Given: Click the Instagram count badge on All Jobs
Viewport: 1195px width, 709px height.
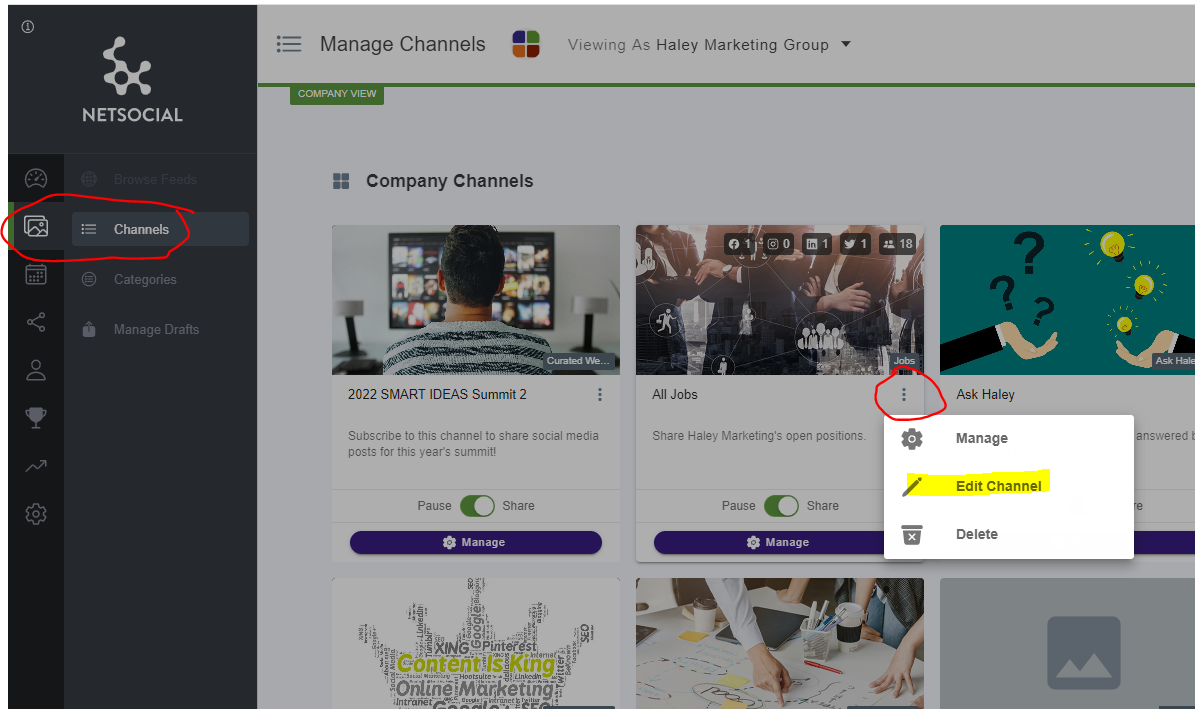Looking at the screenshot, I should point(779,244).
